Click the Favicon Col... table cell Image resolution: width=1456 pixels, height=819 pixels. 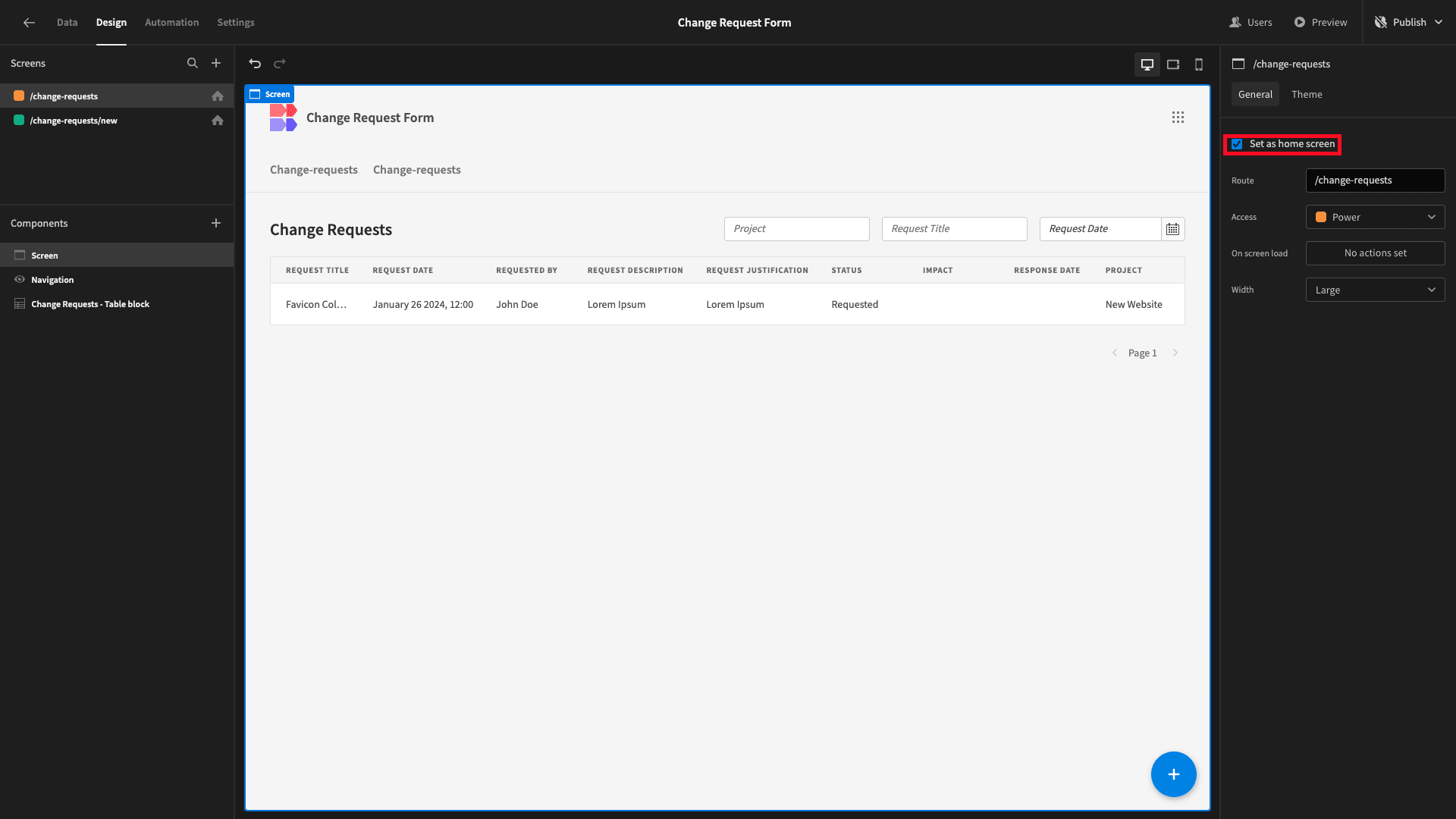click(x=316, y=305)
